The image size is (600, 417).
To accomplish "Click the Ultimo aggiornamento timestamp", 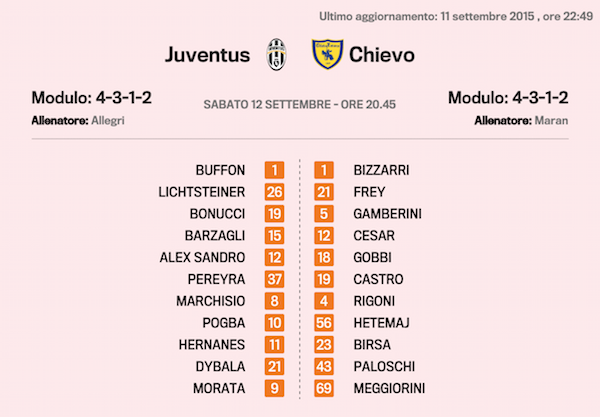I will tap(455, 16).
